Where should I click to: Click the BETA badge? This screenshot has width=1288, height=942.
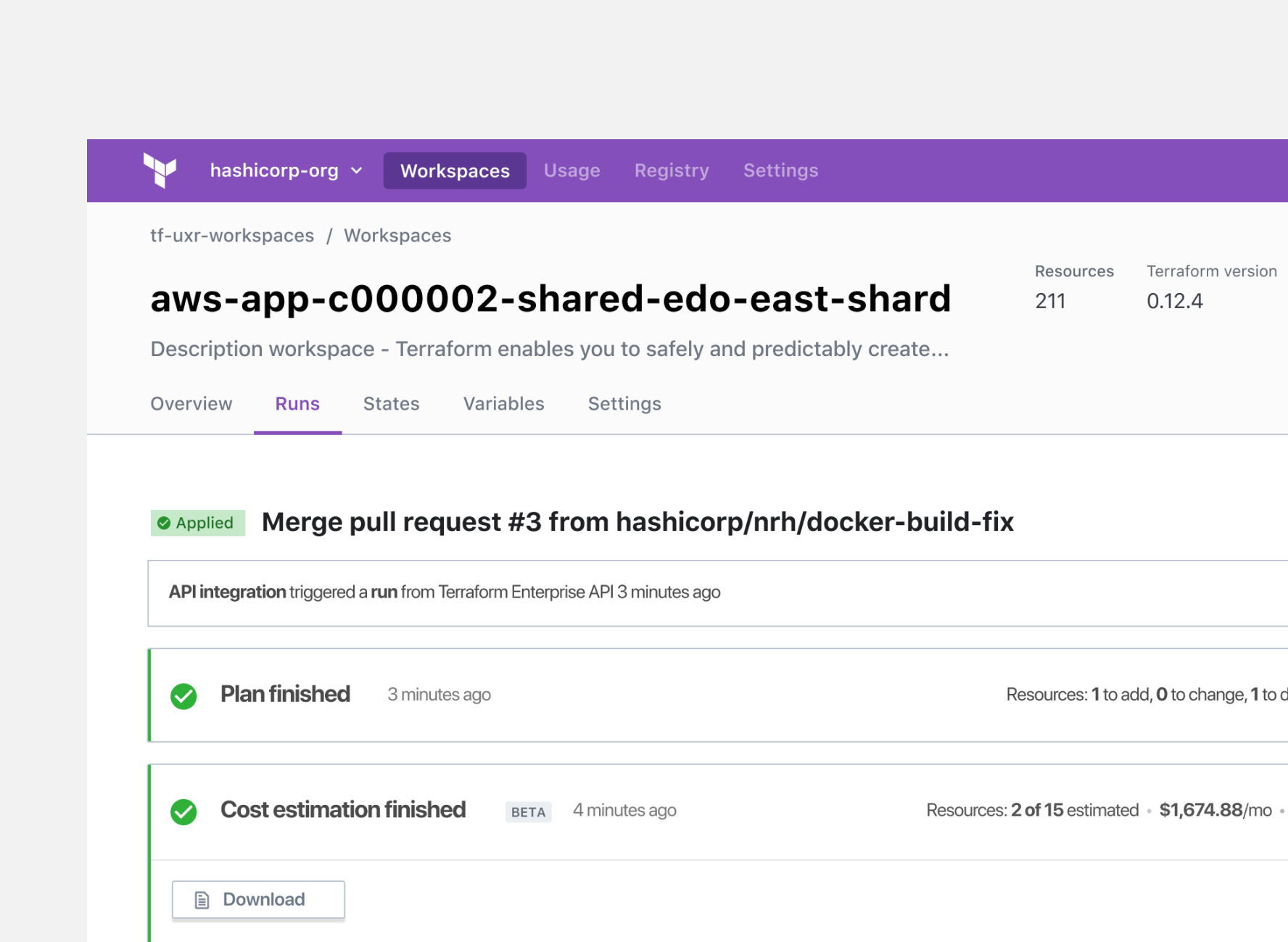pyautogui.click(x=529, y=812)
